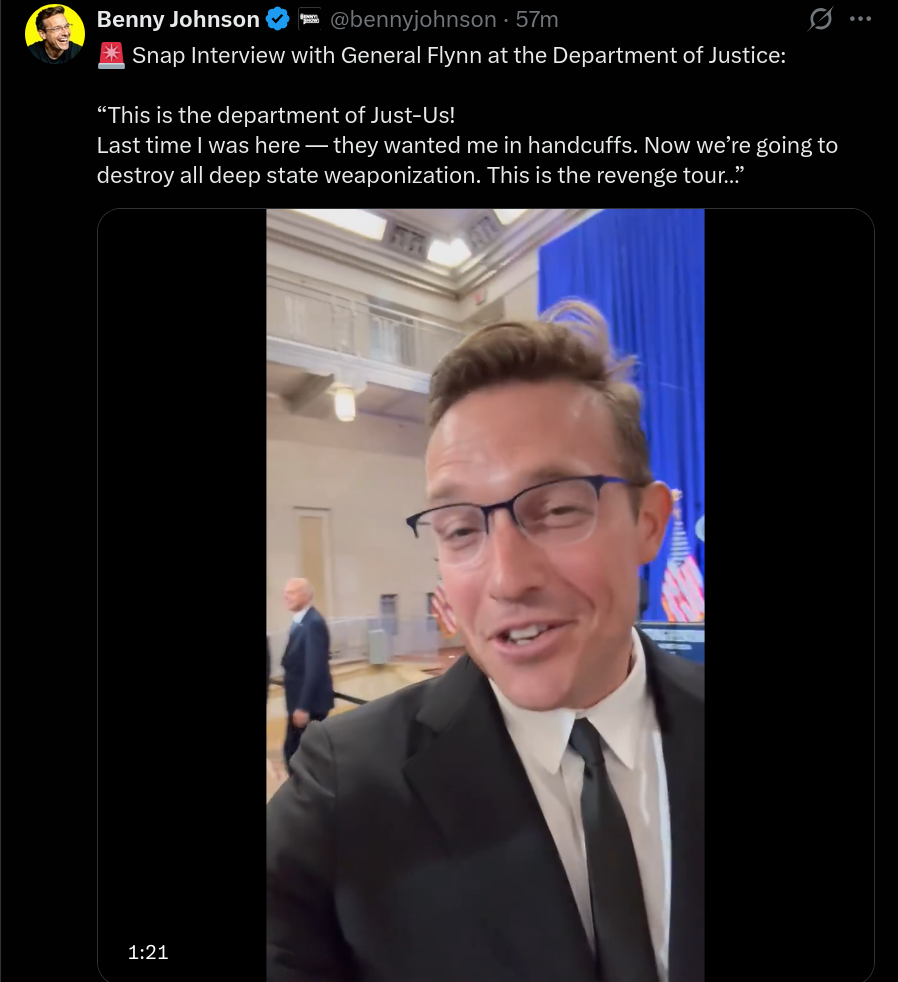
Task: Click the affiliate badge beside the verified checkmark
Action: pos(309,19)
